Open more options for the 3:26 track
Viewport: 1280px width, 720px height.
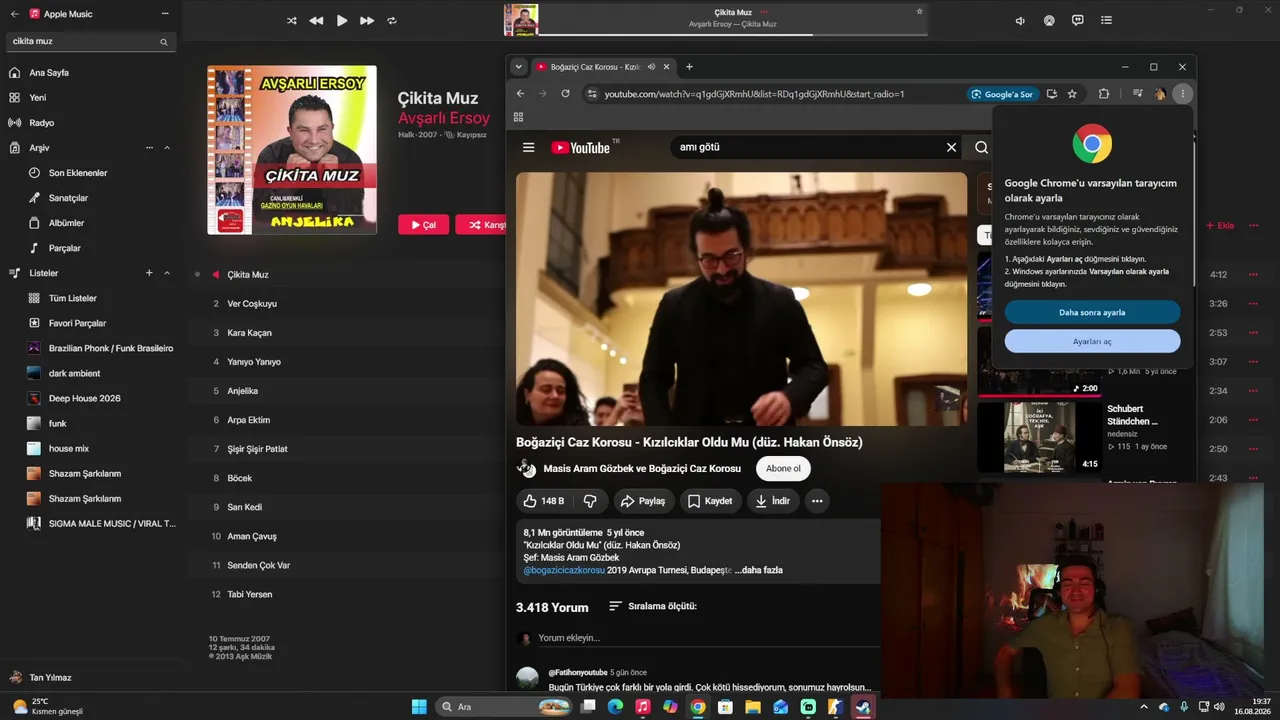click(1253, 304)
